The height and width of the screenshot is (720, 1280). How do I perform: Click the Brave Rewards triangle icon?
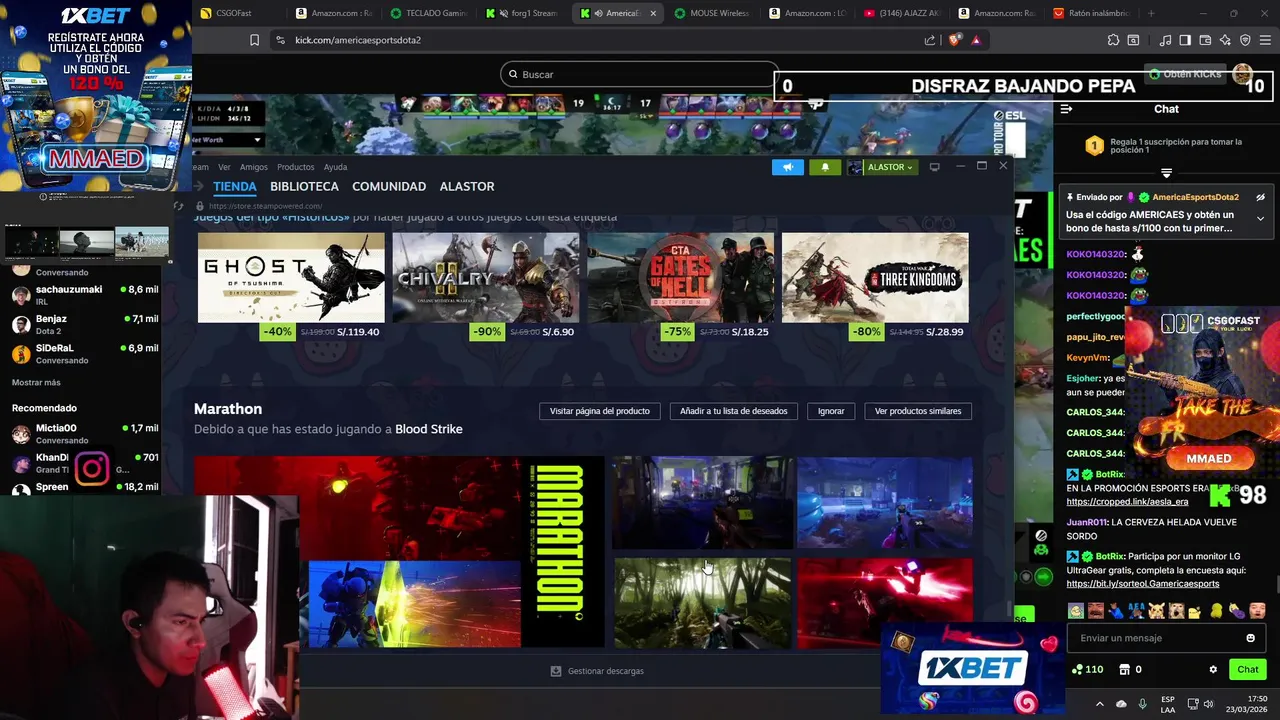click(976, 40)
